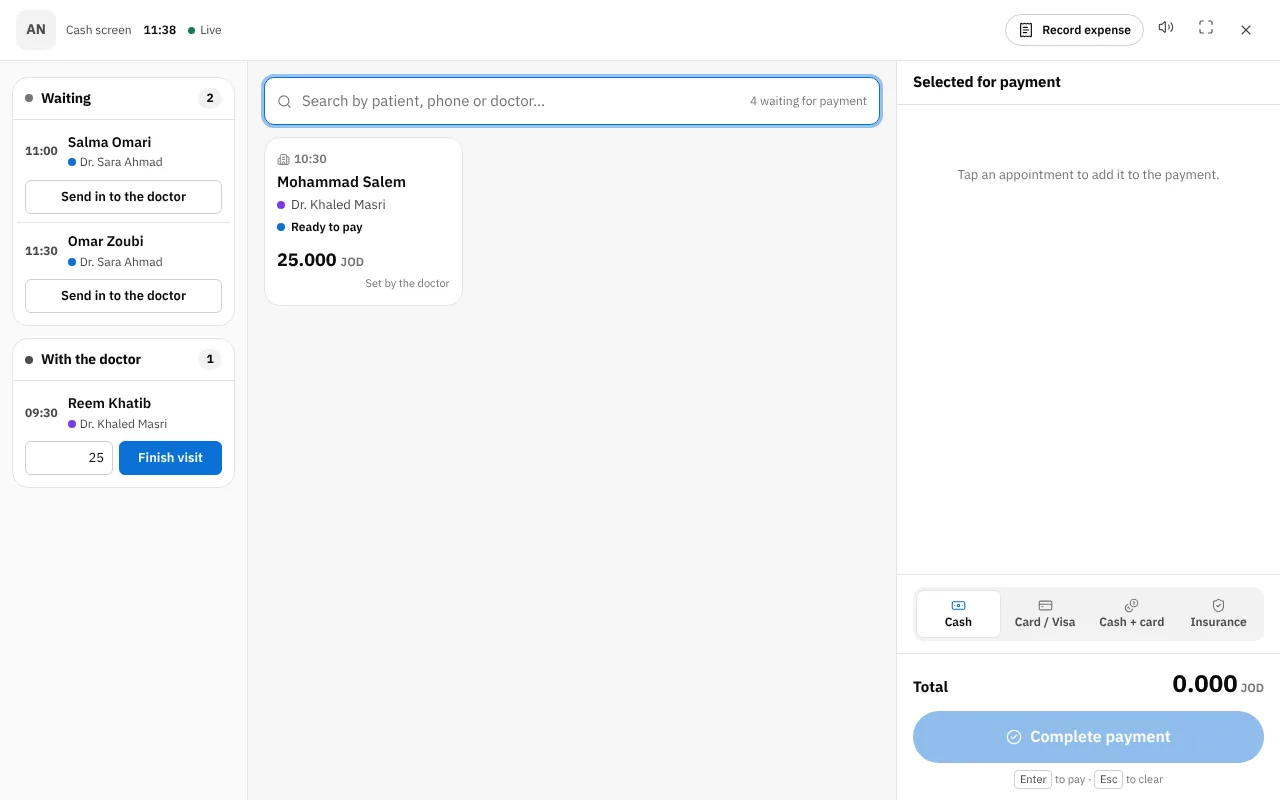Click the With the doctor count badge 1
Image resolution: width=1280 pixels, height=800 pixels.
tap(209, 359)
